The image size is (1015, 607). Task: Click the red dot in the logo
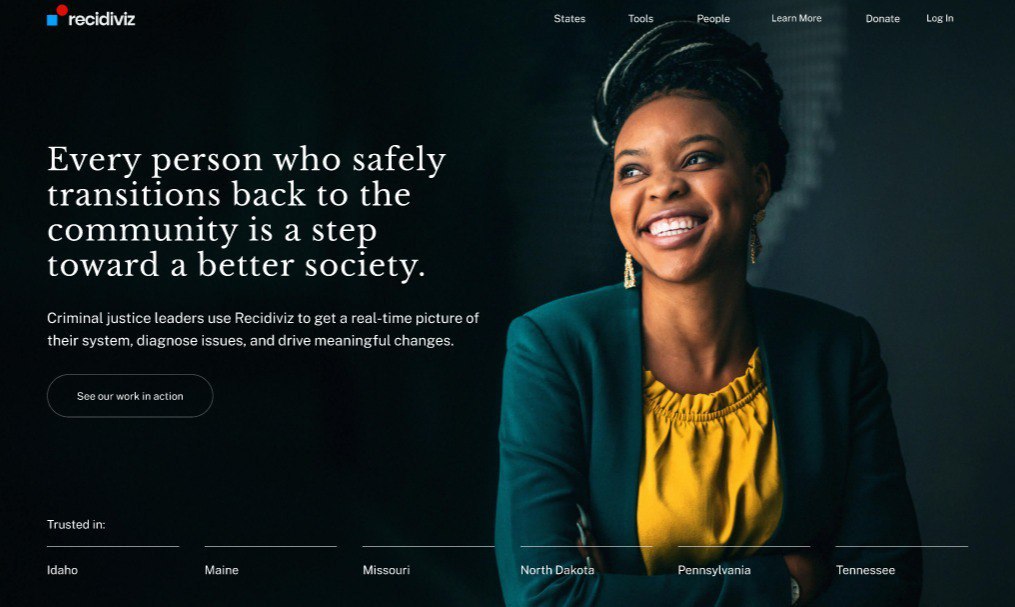[62, 10]
